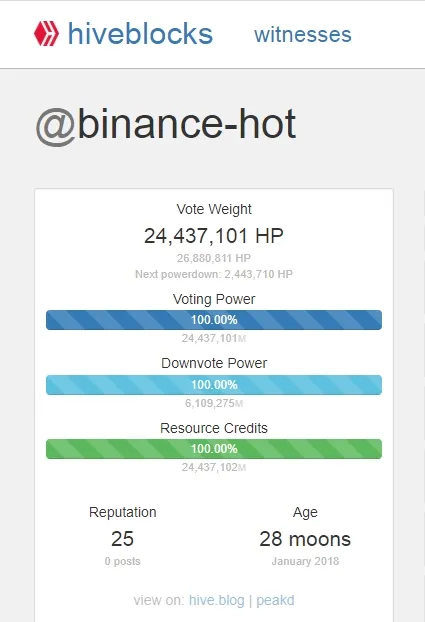The height and width of the screenshot is (622, 425).
Task: Open the hiveblocks home link
Action: coord(140,34)
